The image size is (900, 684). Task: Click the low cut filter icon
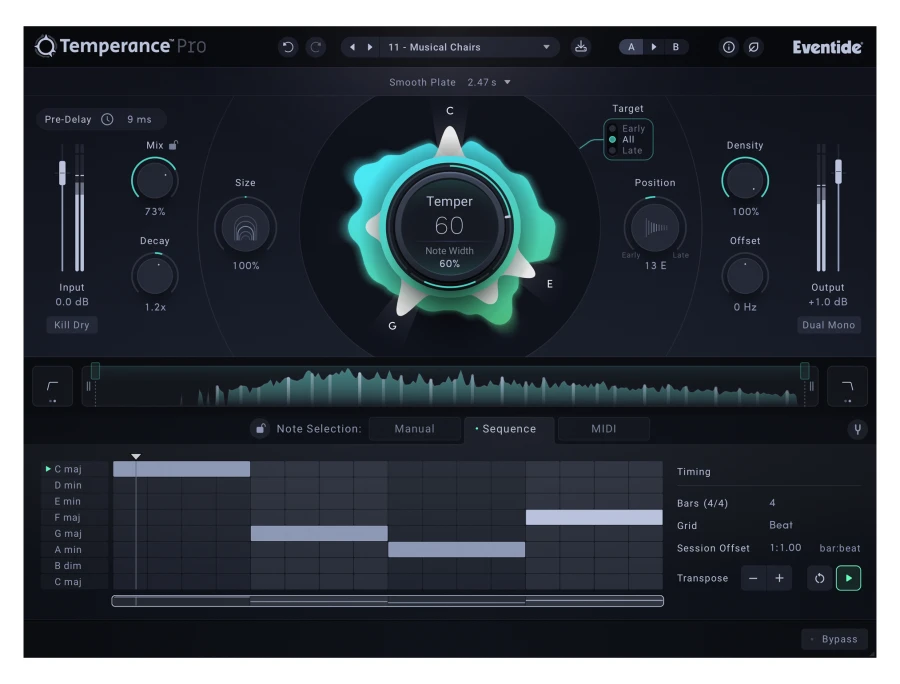click(x=53, y=386)
